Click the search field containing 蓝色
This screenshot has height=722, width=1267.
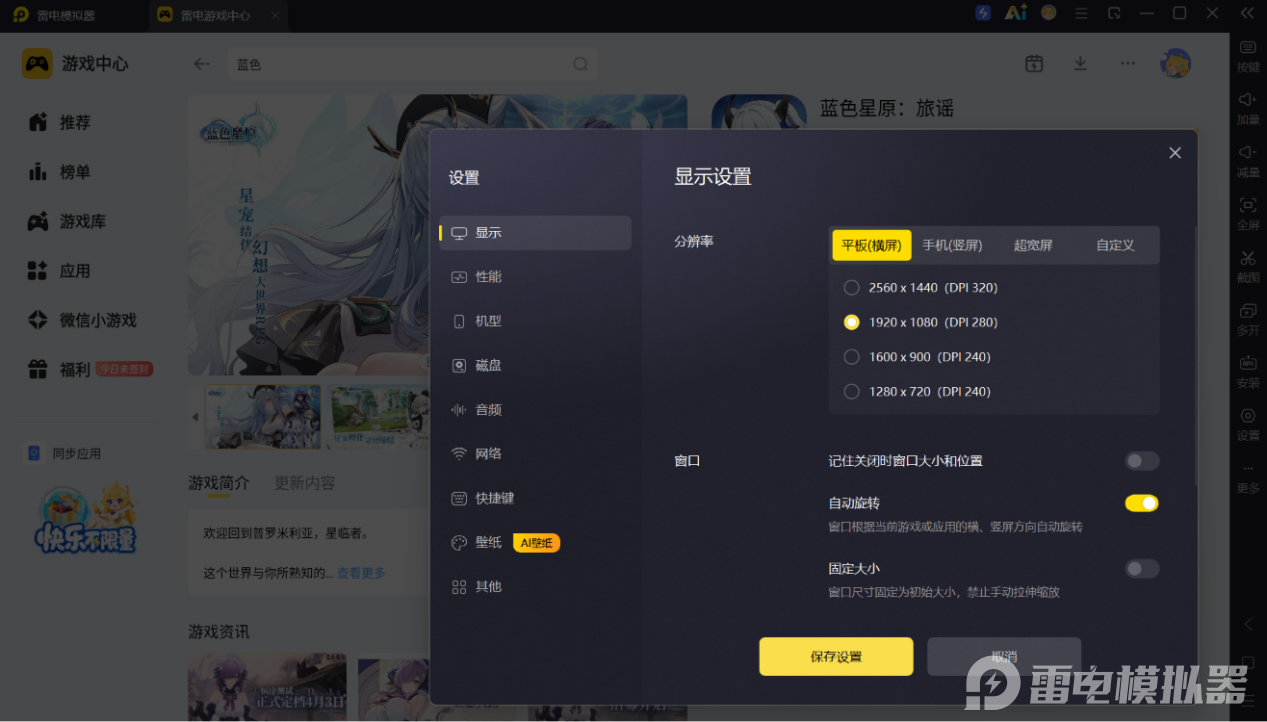point(412,64)
